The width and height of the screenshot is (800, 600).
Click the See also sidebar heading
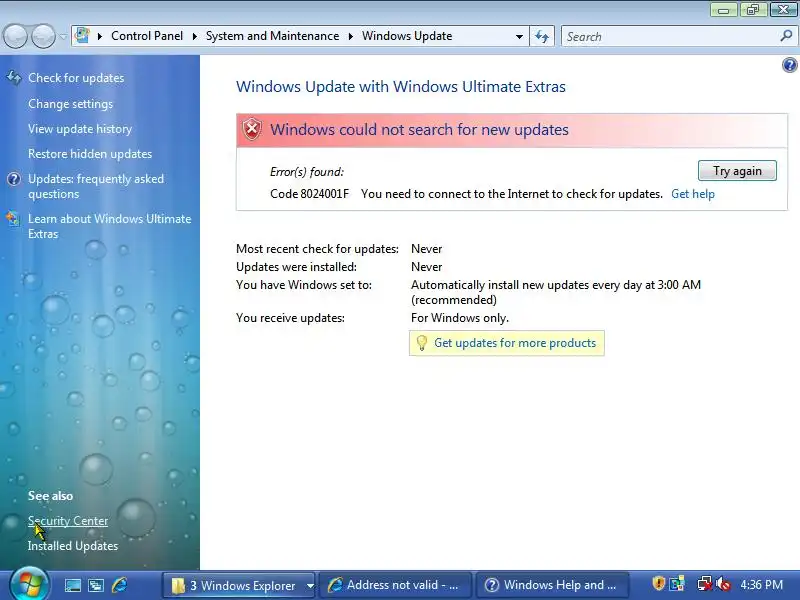pos(51,496)
